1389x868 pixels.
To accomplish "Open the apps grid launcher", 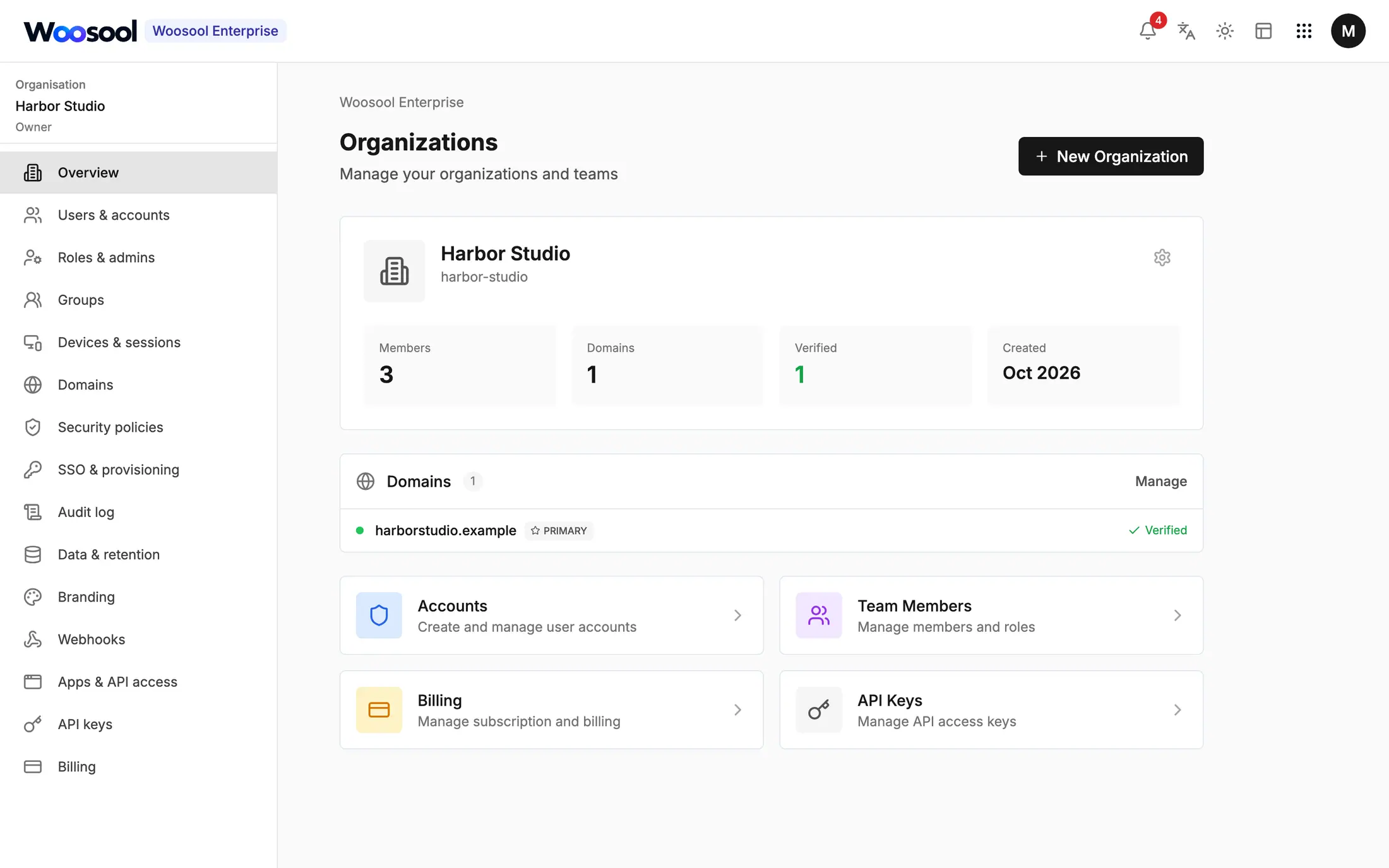I will coord(1304,31).
